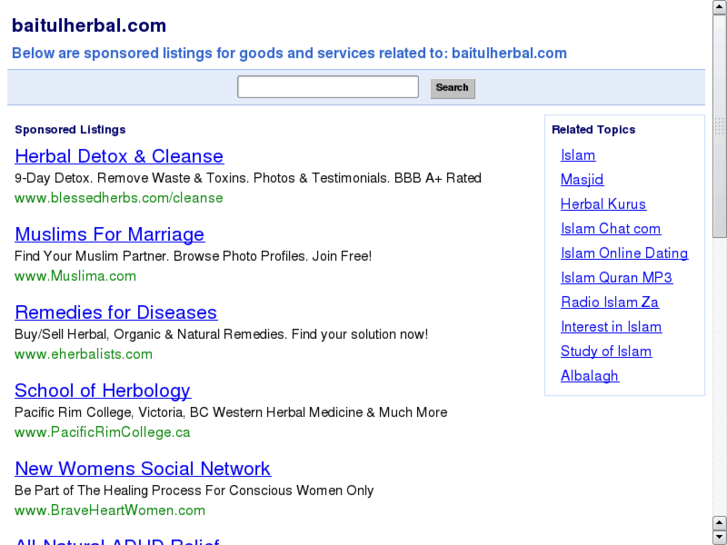
Task: Choose the Islam Online Dating topic
Action: tap(624, 253)
